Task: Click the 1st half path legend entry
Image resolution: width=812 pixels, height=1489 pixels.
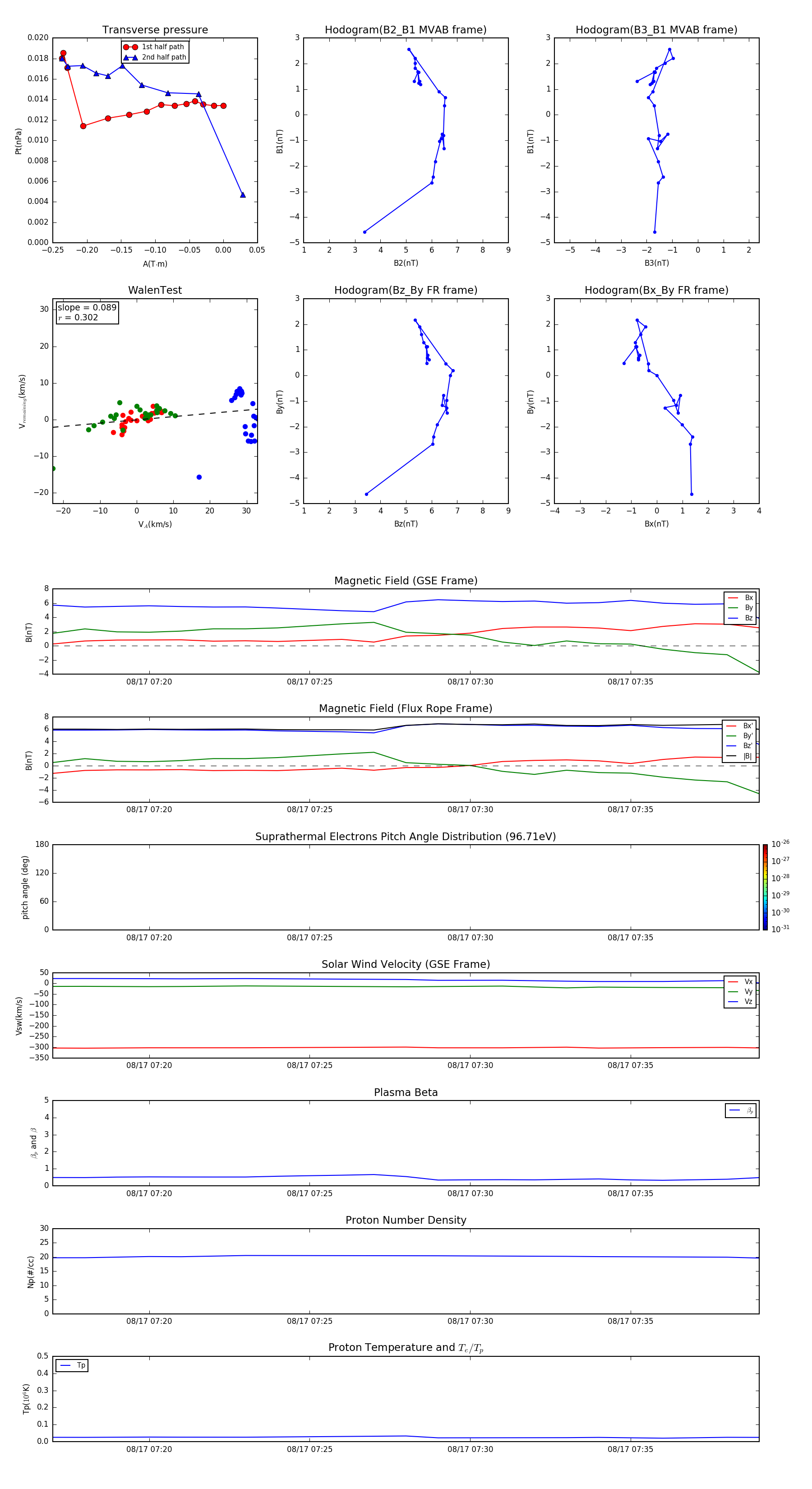Action: 154,47
